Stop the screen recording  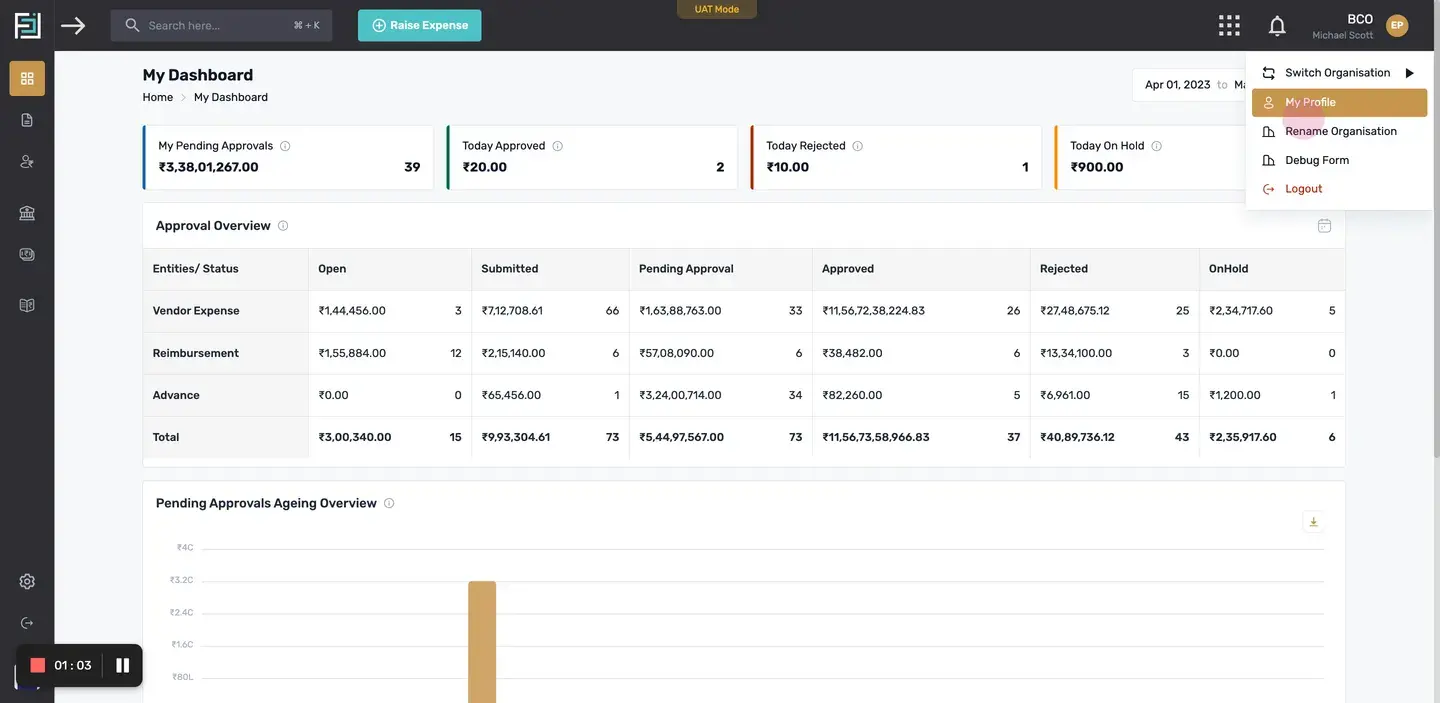38,665
